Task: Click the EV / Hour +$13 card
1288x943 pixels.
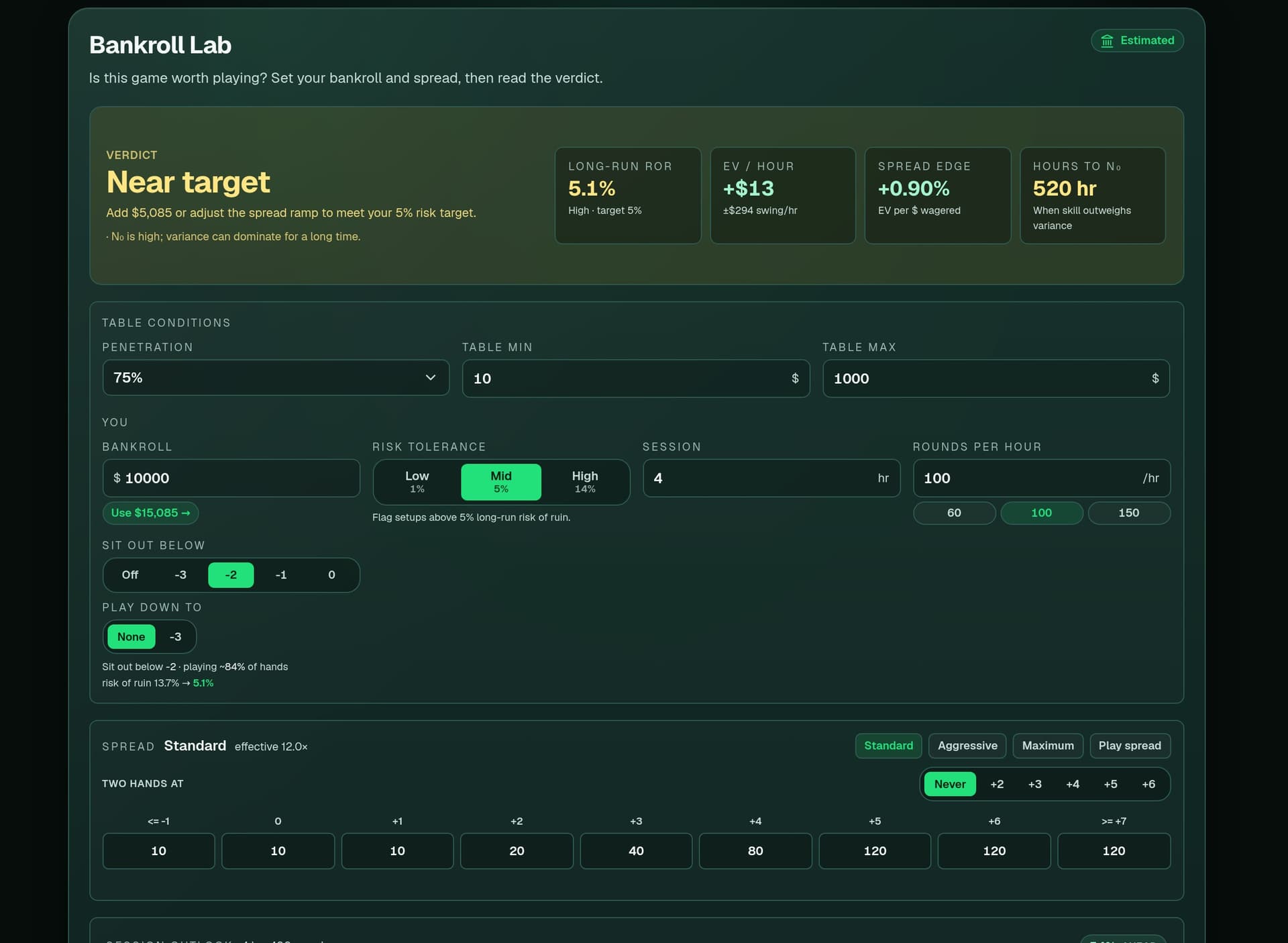Action: click(x=783, y=195)
